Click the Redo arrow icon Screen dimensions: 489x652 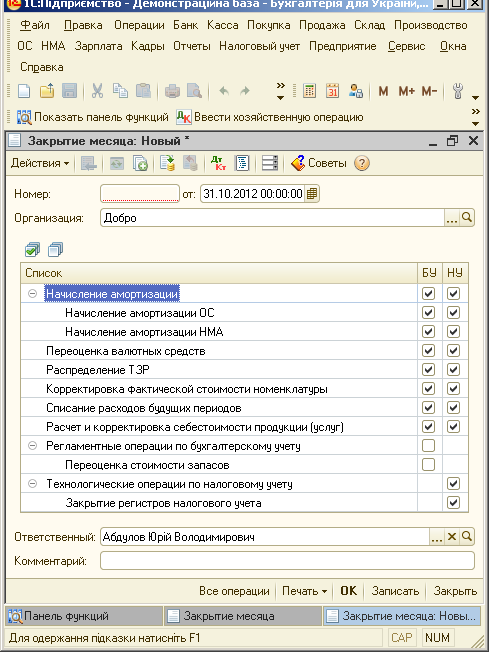coord(245,91)
